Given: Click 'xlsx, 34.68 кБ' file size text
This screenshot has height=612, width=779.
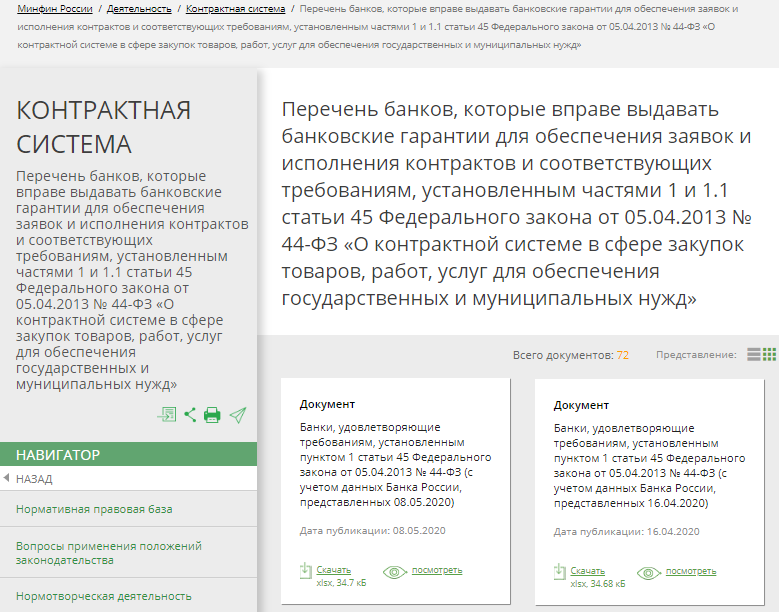Looking at the screenshot, I should pyautogui.click(x=598, y=584).
